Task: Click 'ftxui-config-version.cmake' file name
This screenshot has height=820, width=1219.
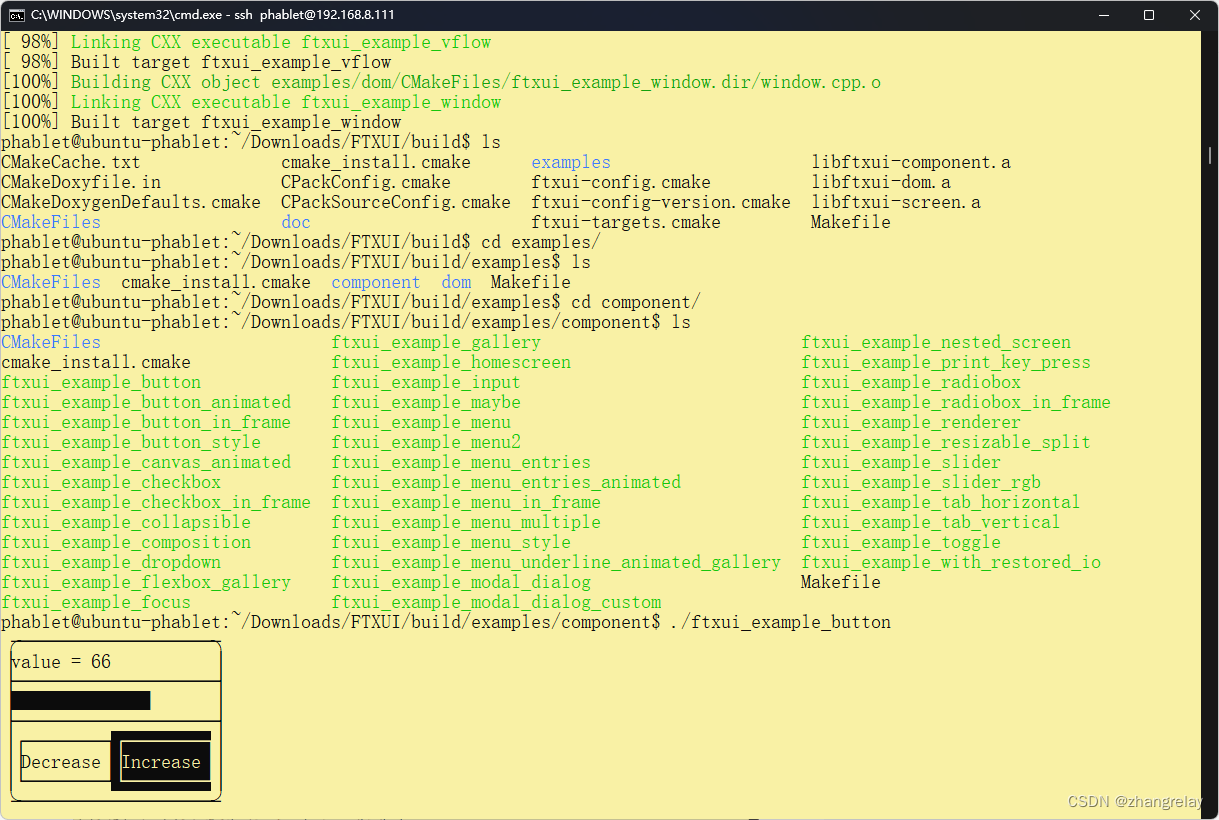Action: coord(661,202)
